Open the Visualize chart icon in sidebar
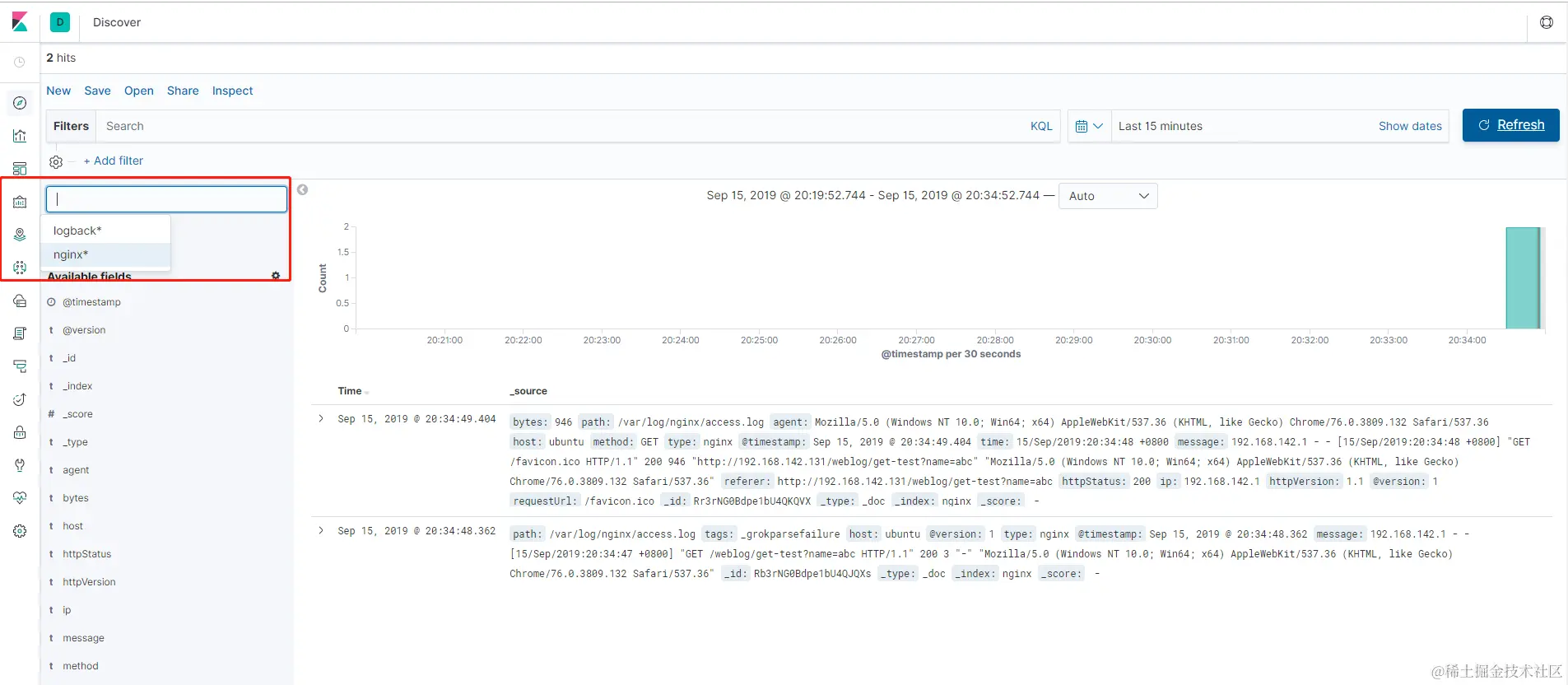Screen dimensions: 1568x685 coord(20,136)
